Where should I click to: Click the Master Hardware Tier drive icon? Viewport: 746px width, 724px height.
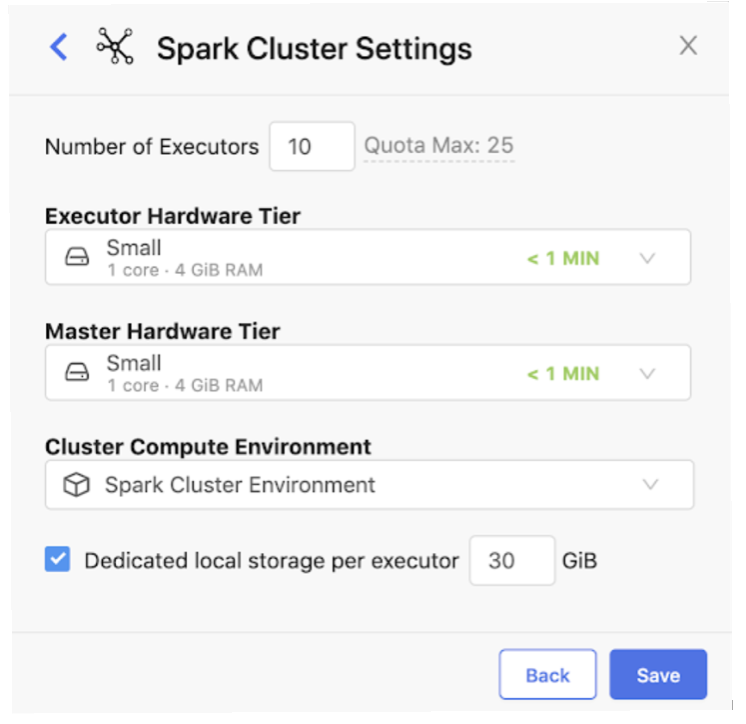pyautogui.click(x=77, y=373)
